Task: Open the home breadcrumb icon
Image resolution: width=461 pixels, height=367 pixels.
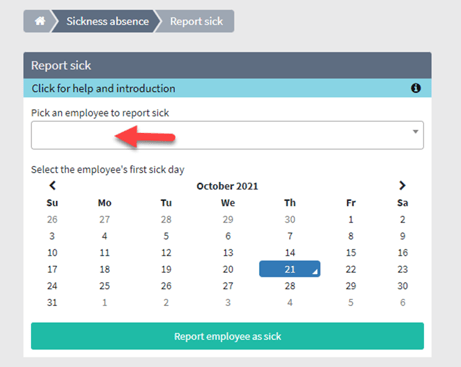Action: [40, 21]
